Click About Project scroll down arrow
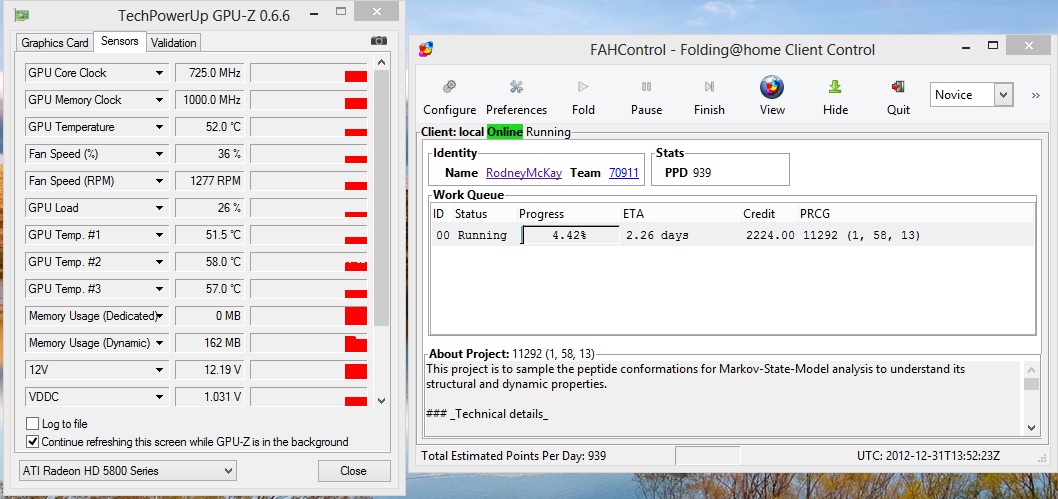Image resolution: width=1058 pixels, height=499 pixels. 1031,427
